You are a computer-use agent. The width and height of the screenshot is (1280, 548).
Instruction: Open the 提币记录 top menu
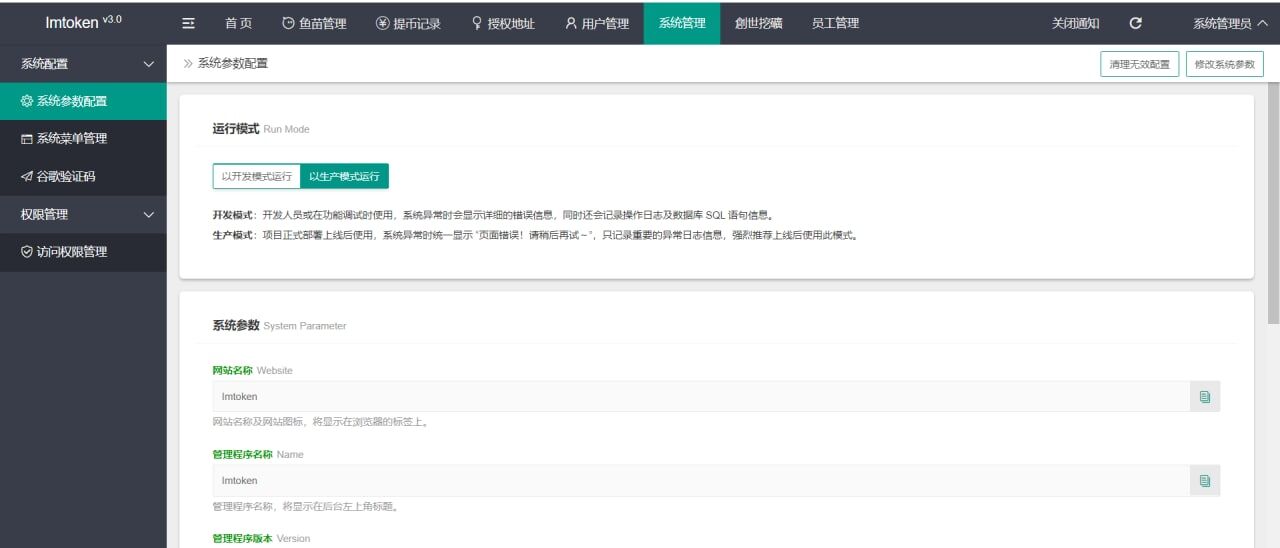[408, 23]
